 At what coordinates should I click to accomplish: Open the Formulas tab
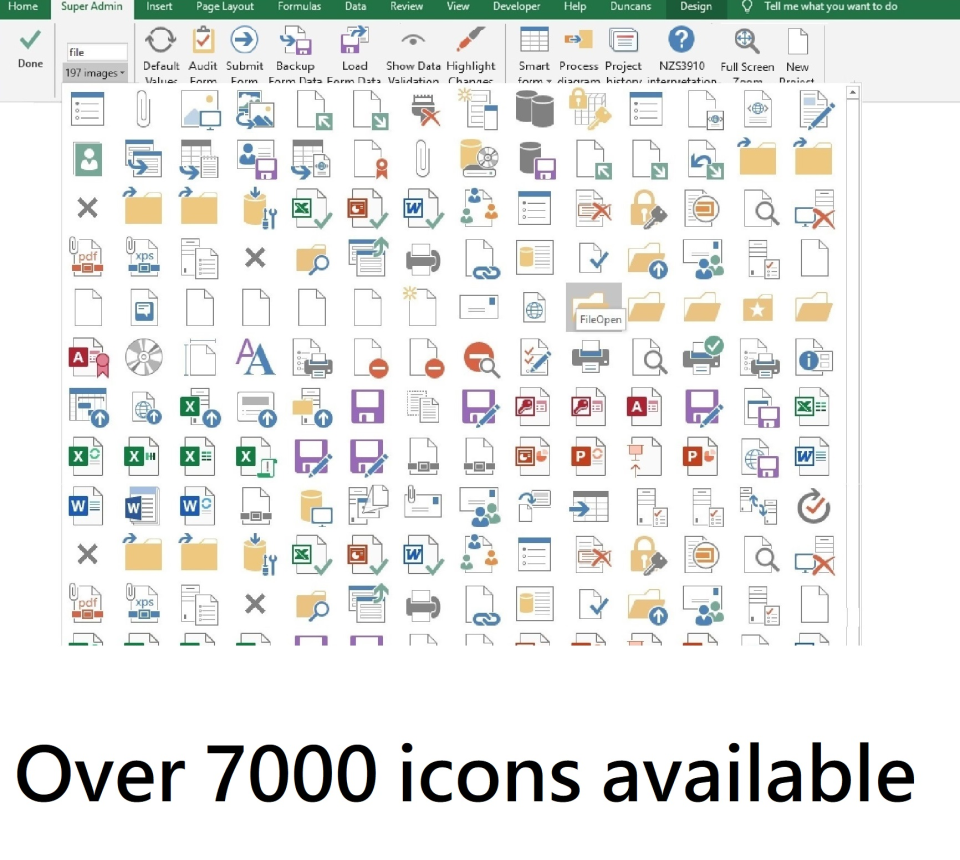[x=299, y=7]
